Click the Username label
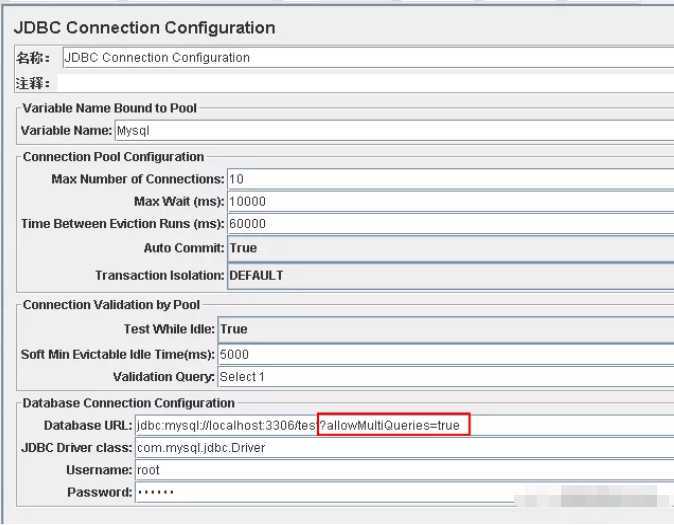Screen dimensions: 674x525 (99, 470)
